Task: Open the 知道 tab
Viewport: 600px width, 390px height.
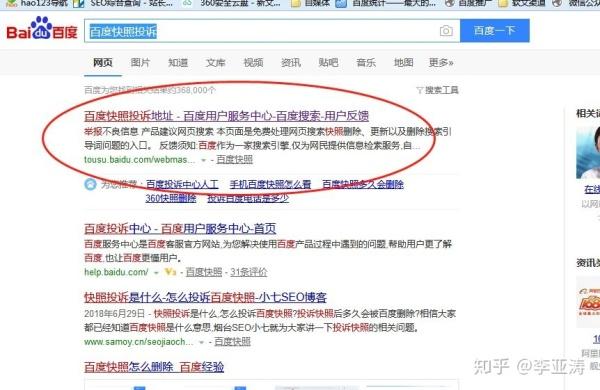Action: 178,62
